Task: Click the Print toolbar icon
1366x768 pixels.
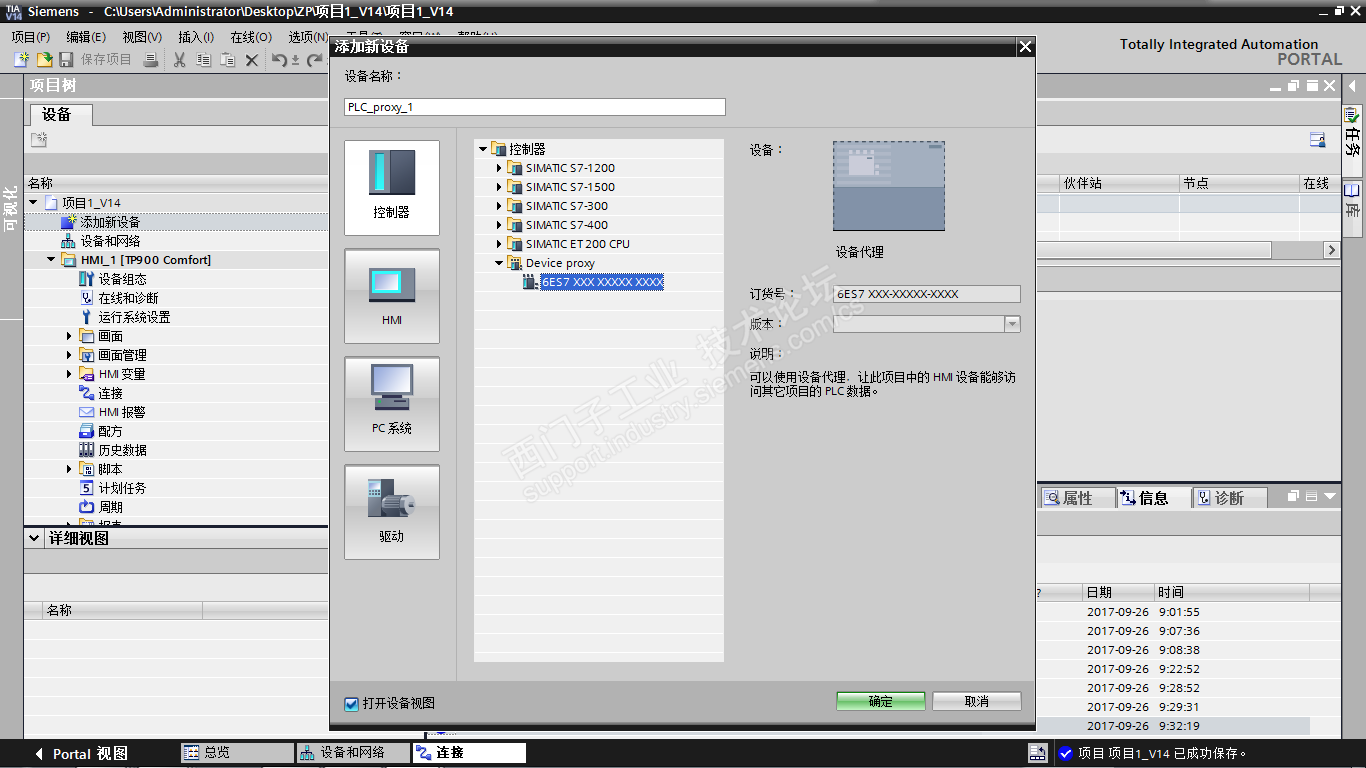Action: pyautogui.click(x=151, y=60)
